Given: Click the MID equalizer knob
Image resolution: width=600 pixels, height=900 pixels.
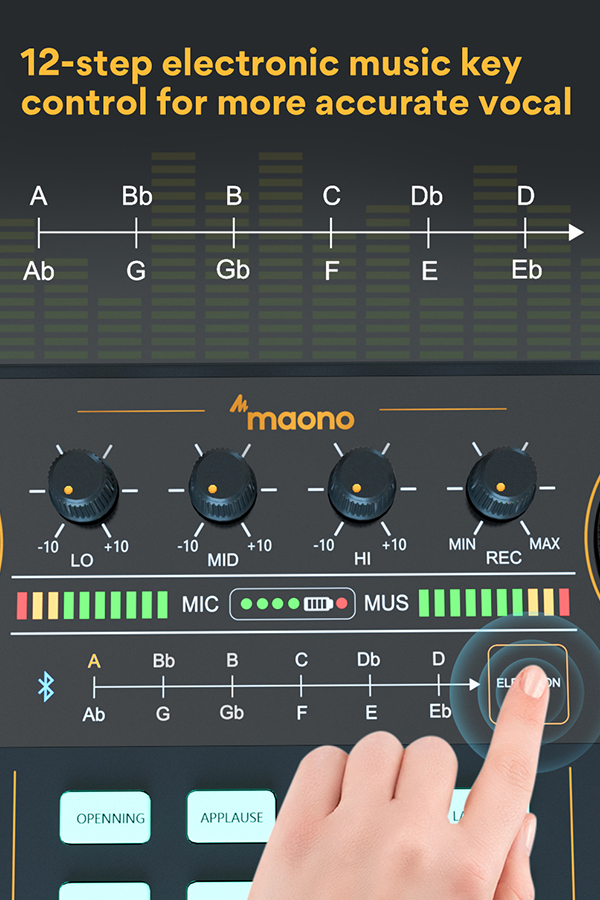Looking at the screenshot, I should (x=223, y=485).
